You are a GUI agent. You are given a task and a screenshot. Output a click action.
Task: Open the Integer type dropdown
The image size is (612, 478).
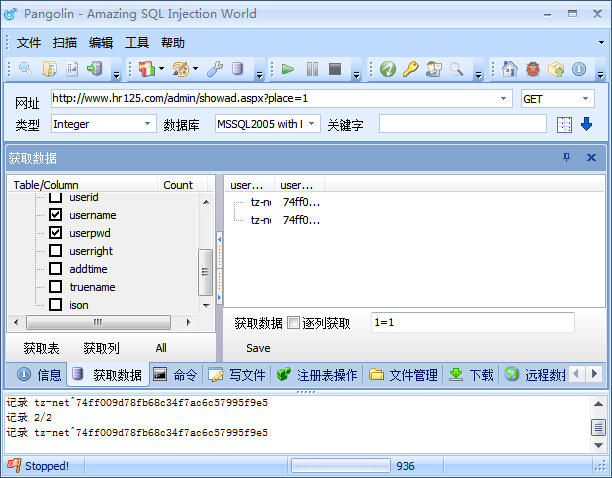coord(148,124)
